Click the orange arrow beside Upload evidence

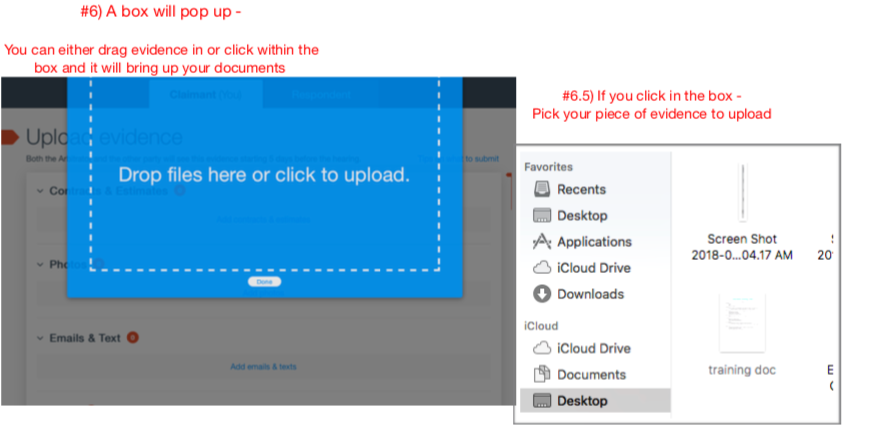10,136
